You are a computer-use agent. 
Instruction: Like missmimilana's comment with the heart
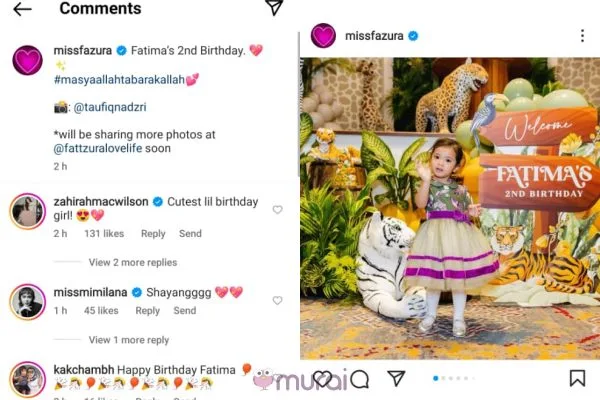tap(277, 300)
